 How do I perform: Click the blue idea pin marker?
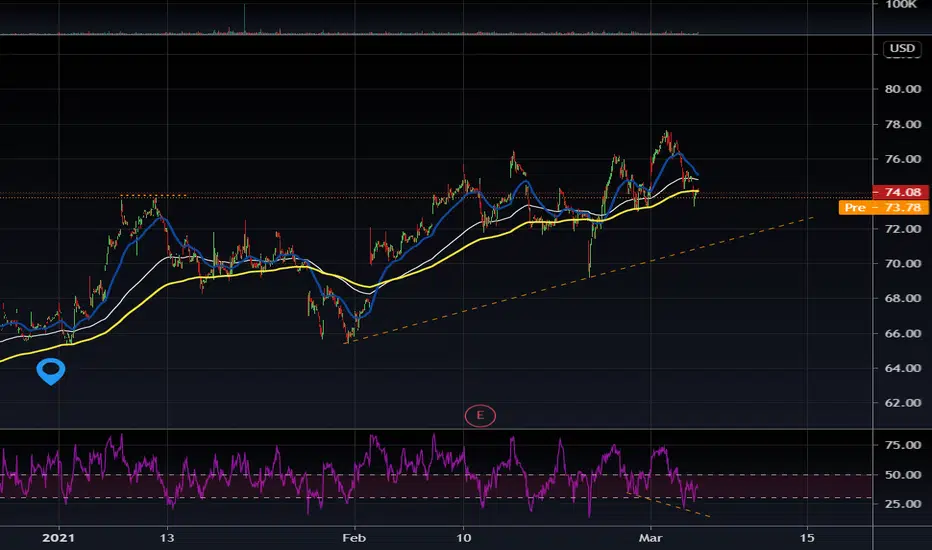(51, 371)
